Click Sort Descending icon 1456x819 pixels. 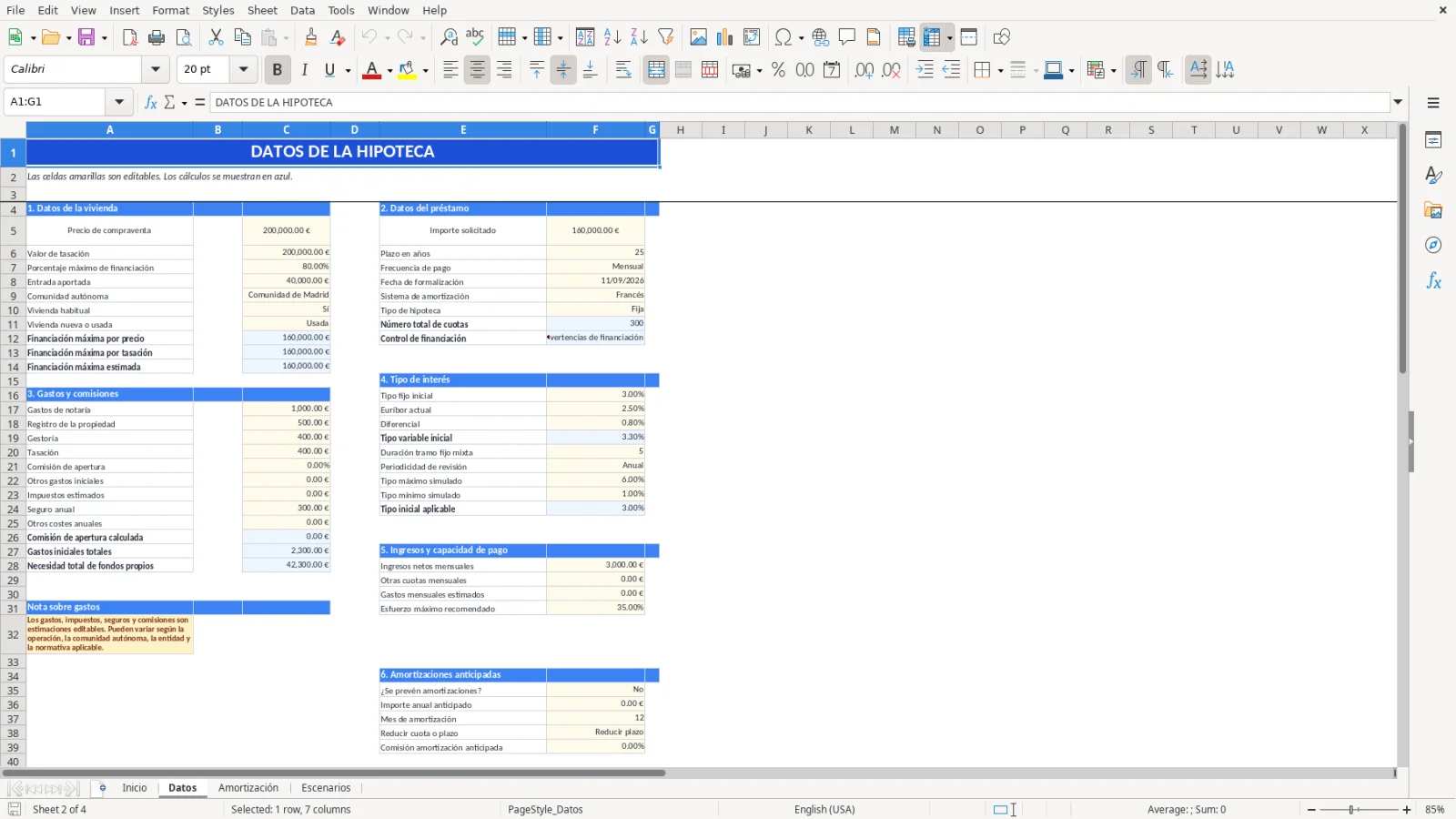(x=639, y=37)
